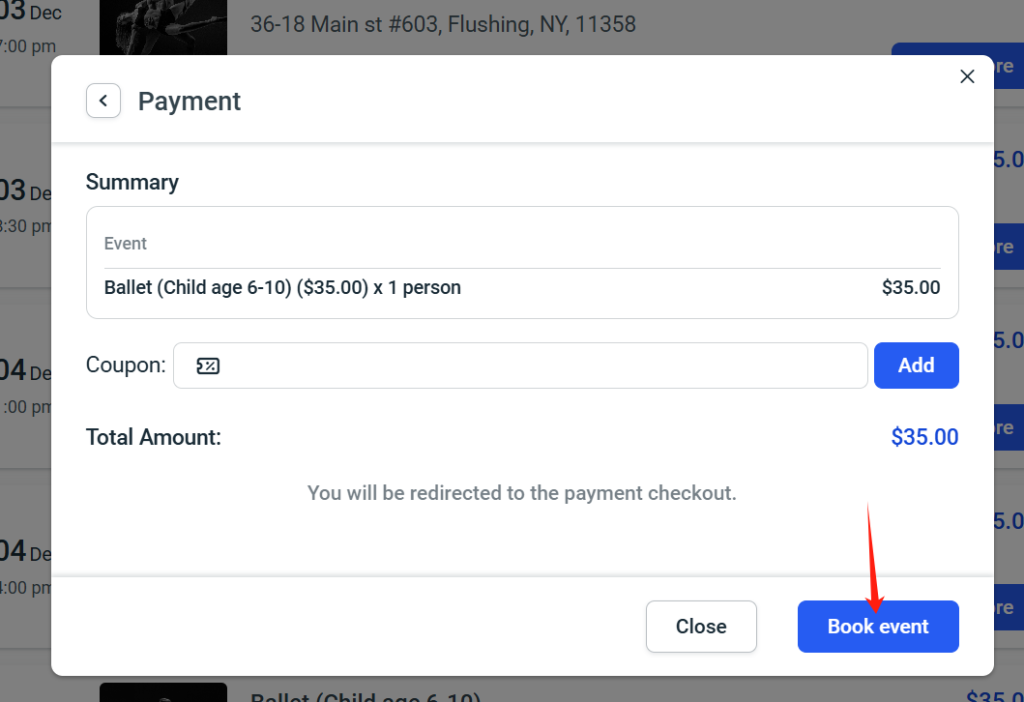Click the 36-18 Main st address text
The image size is (1024, 702).
pyautogui.click(x=442, y=24)
